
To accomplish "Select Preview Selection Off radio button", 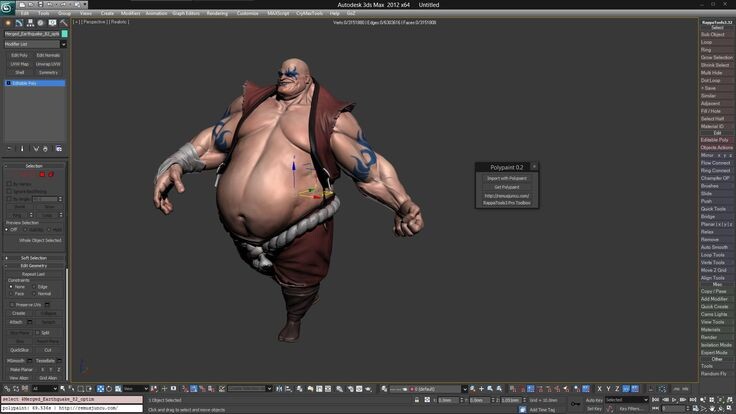I will pyautogui.click(x=8, y=230).
